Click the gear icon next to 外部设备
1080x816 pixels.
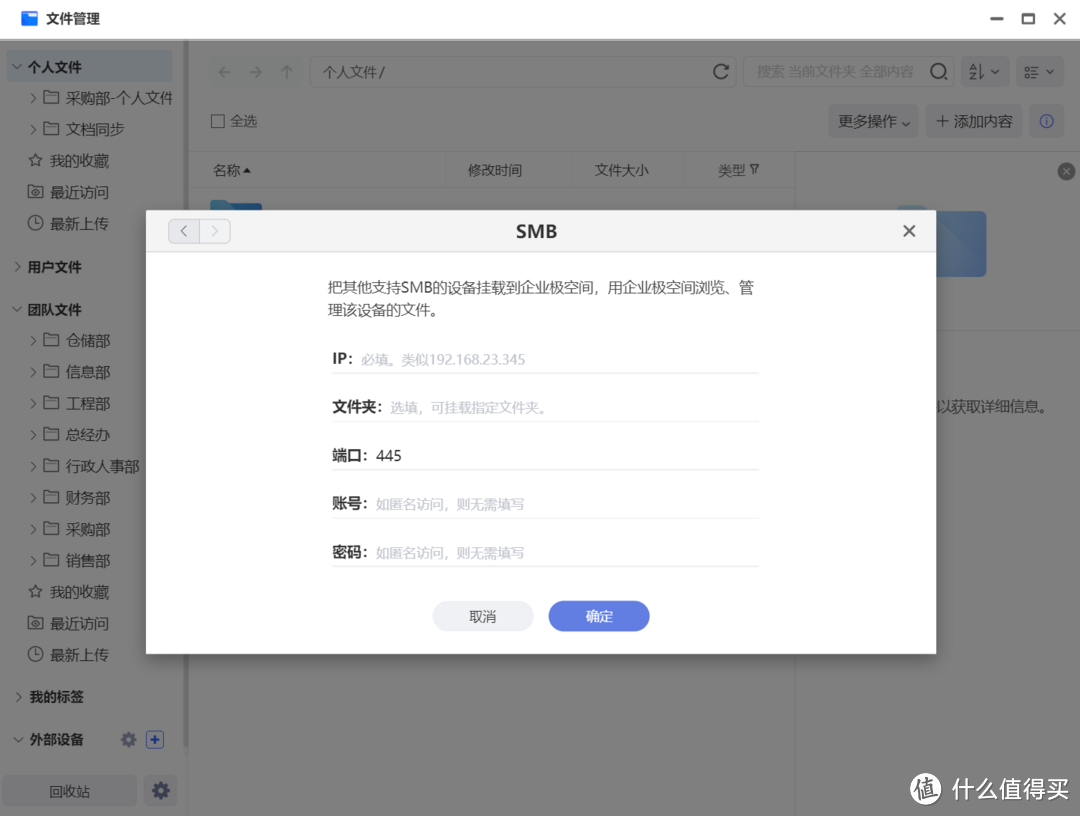coord(128,740)
